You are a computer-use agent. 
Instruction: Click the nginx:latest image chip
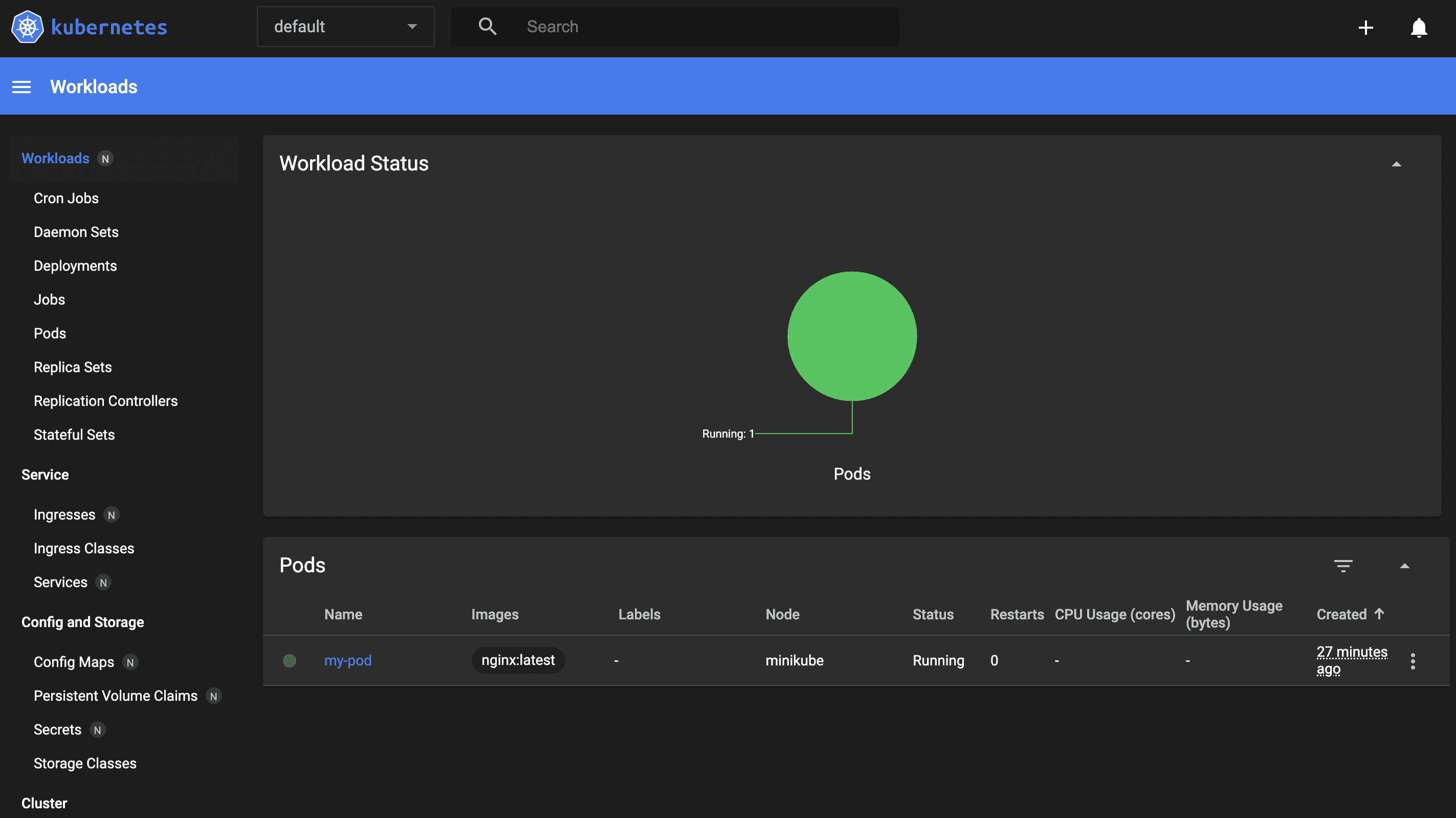(518, 660)
